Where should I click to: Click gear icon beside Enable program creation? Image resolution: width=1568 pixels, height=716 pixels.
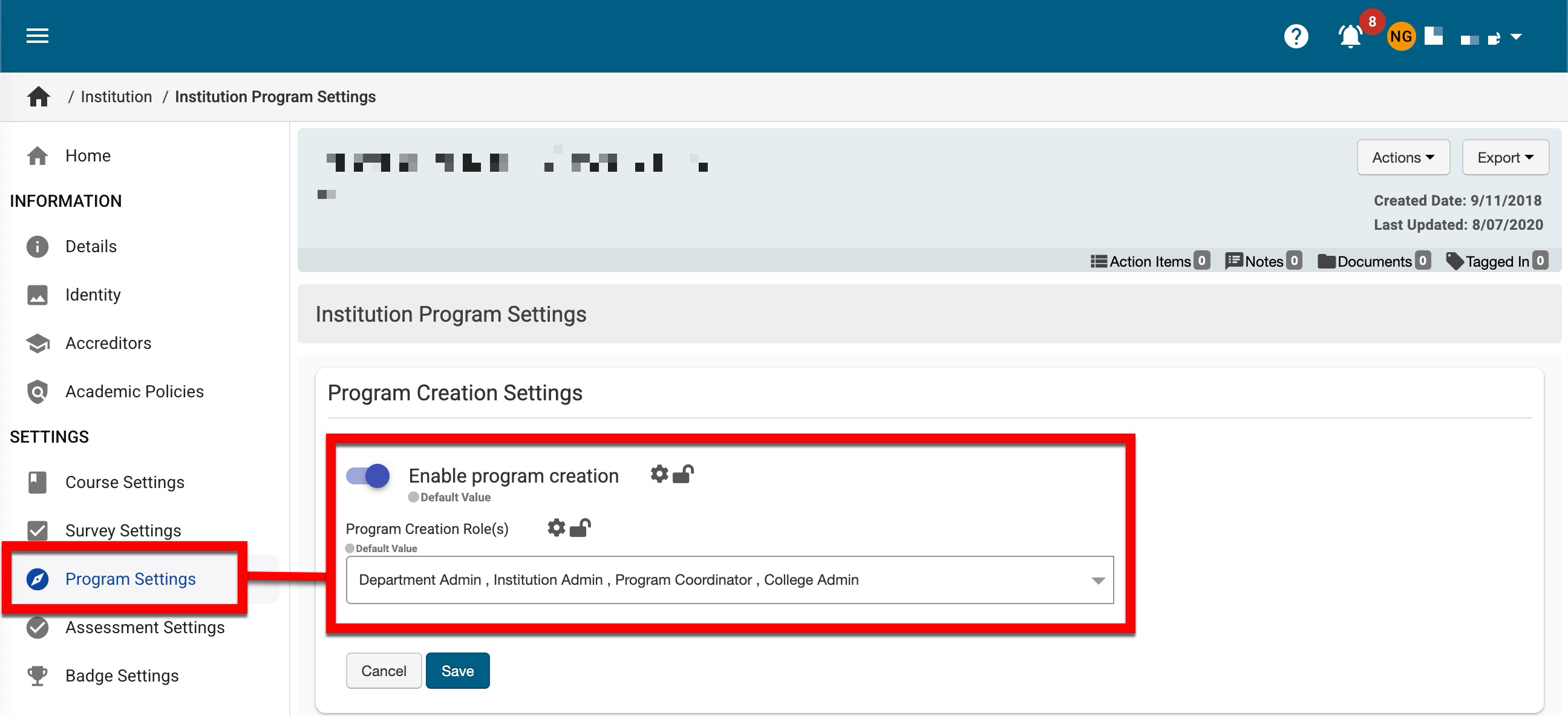click(659, 474)
